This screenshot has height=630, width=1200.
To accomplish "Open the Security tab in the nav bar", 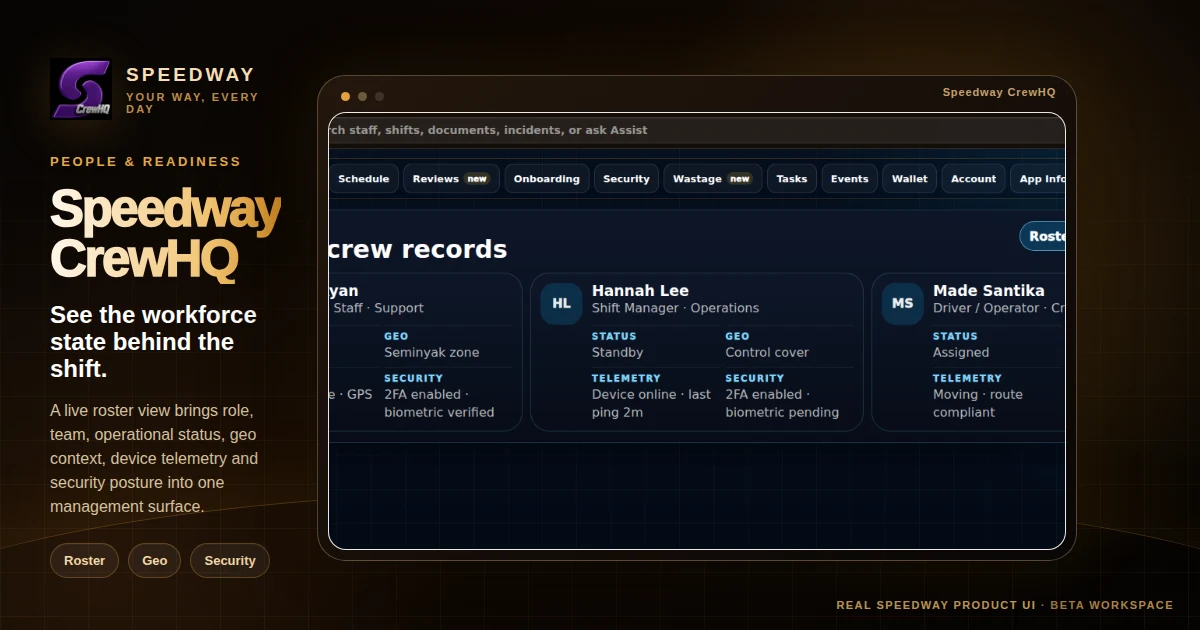I will pos(626,179).
